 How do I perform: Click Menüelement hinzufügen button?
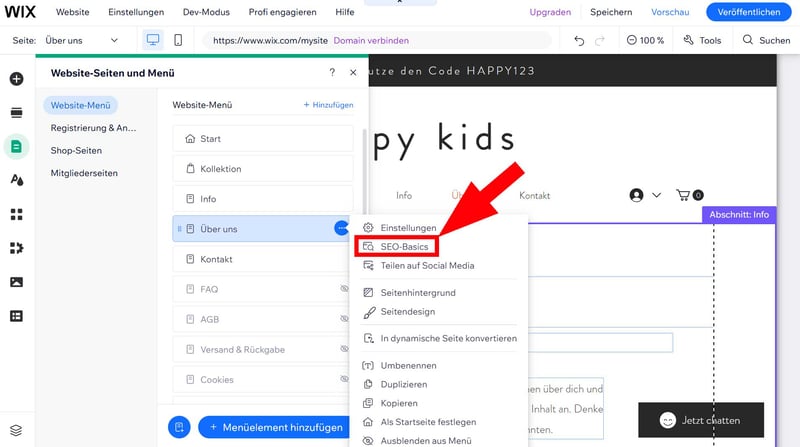coord(276,427)
